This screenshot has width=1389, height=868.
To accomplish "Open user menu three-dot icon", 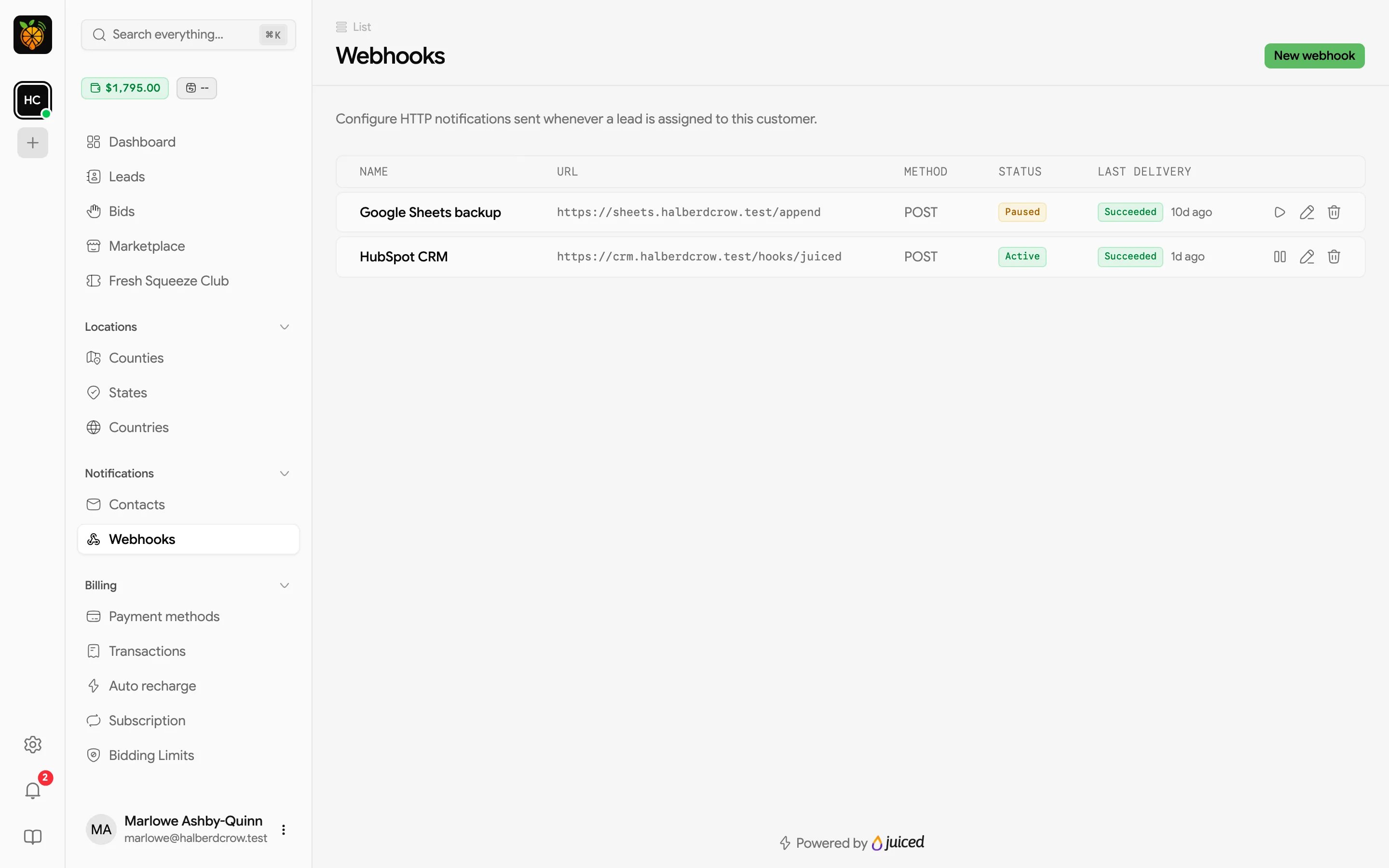I will click(284, 829).
